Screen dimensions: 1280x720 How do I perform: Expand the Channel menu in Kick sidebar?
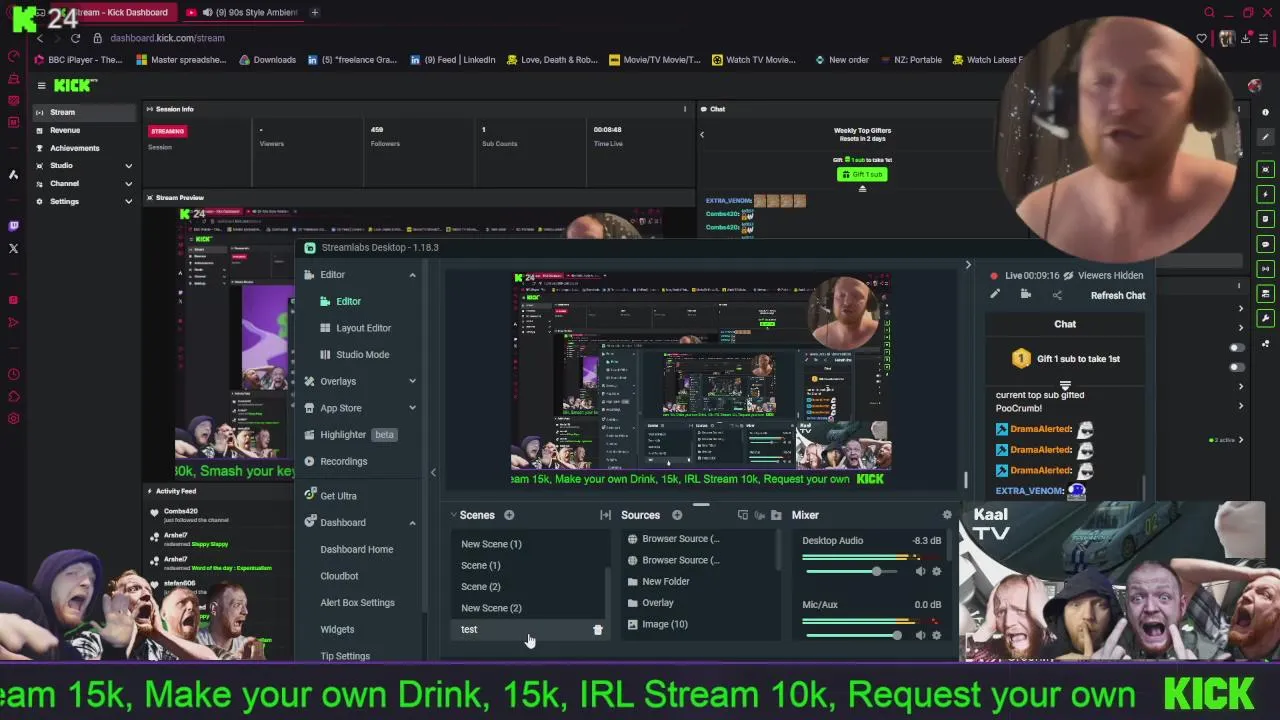click(x=128, y=183)
